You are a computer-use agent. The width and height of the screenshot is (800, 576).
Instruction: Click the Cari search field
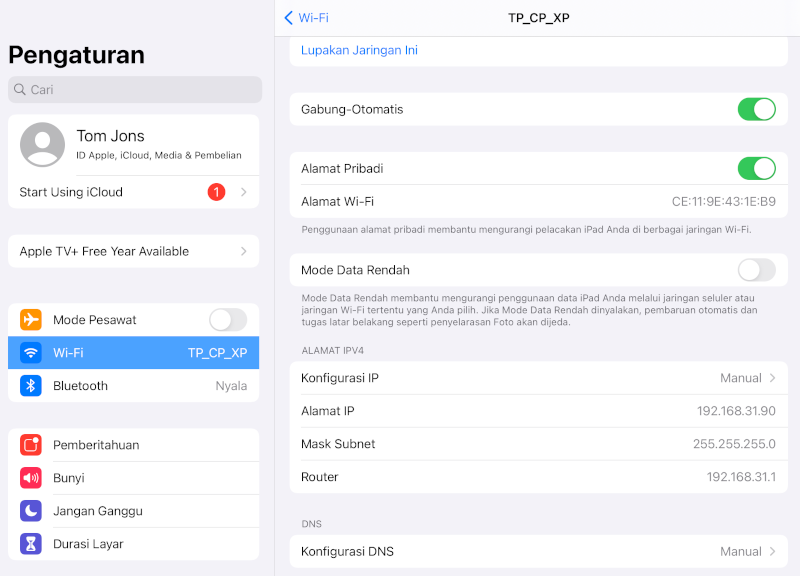[x=134, y=90]
